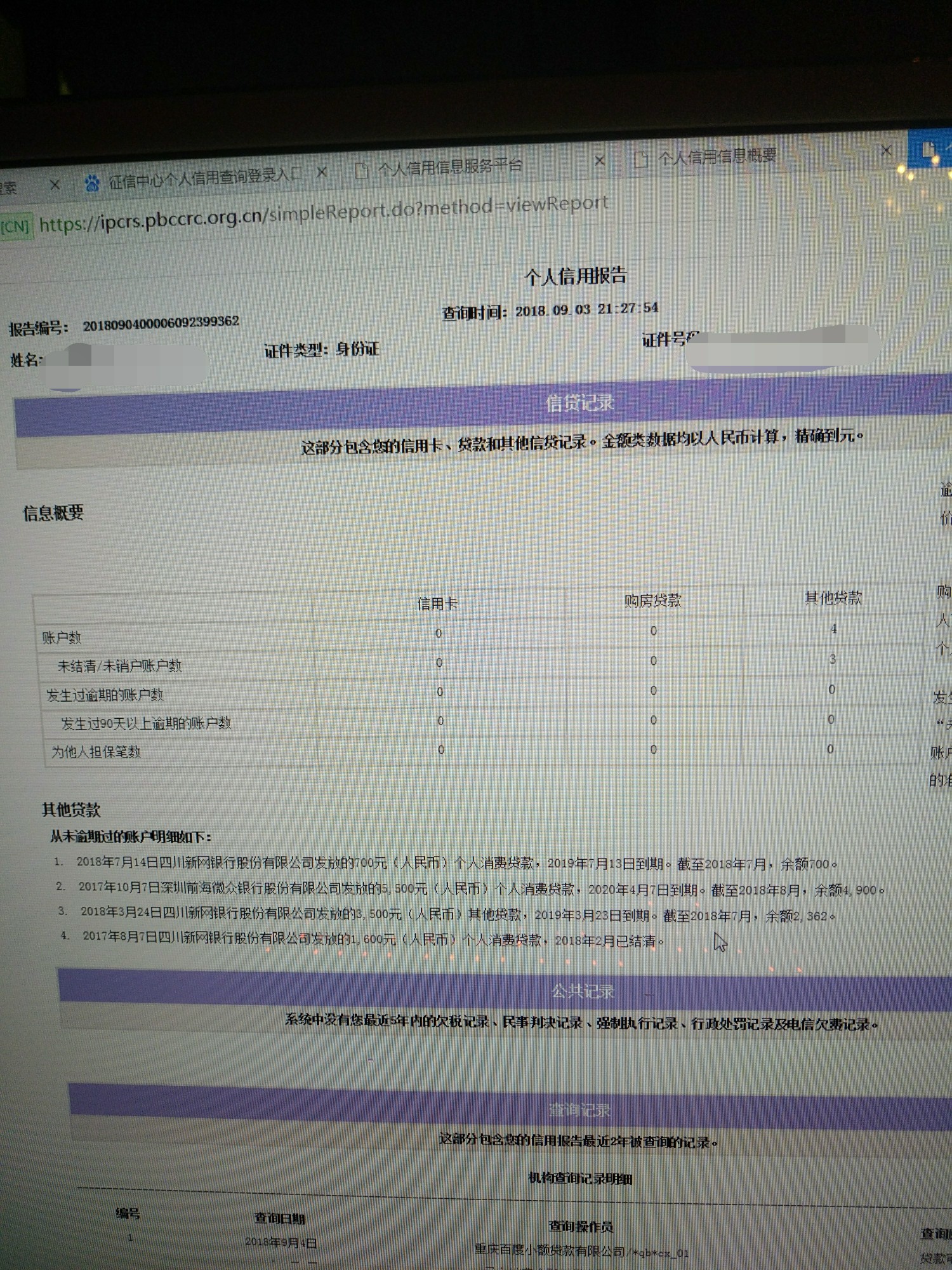The width and height of the screenshot is (952, 1270).
Task: Click the 购房贷款 column header
Action: pos(652,601)
